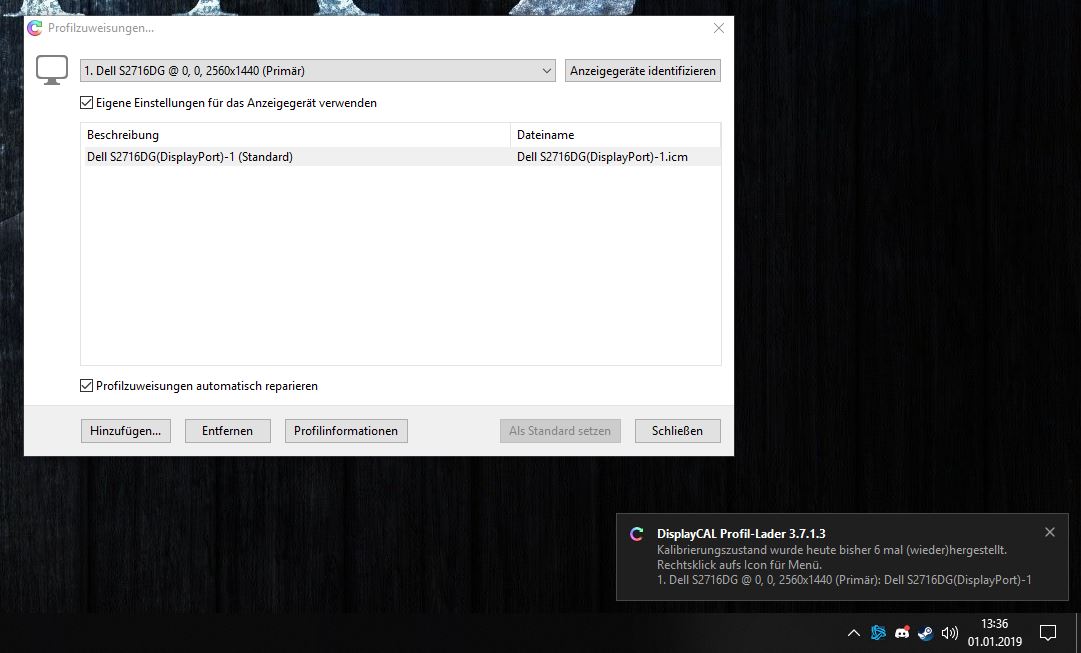Screen dimensions: 1081x653
Task: Open Discord from the system tray
Action: click(x=902, y=632)
